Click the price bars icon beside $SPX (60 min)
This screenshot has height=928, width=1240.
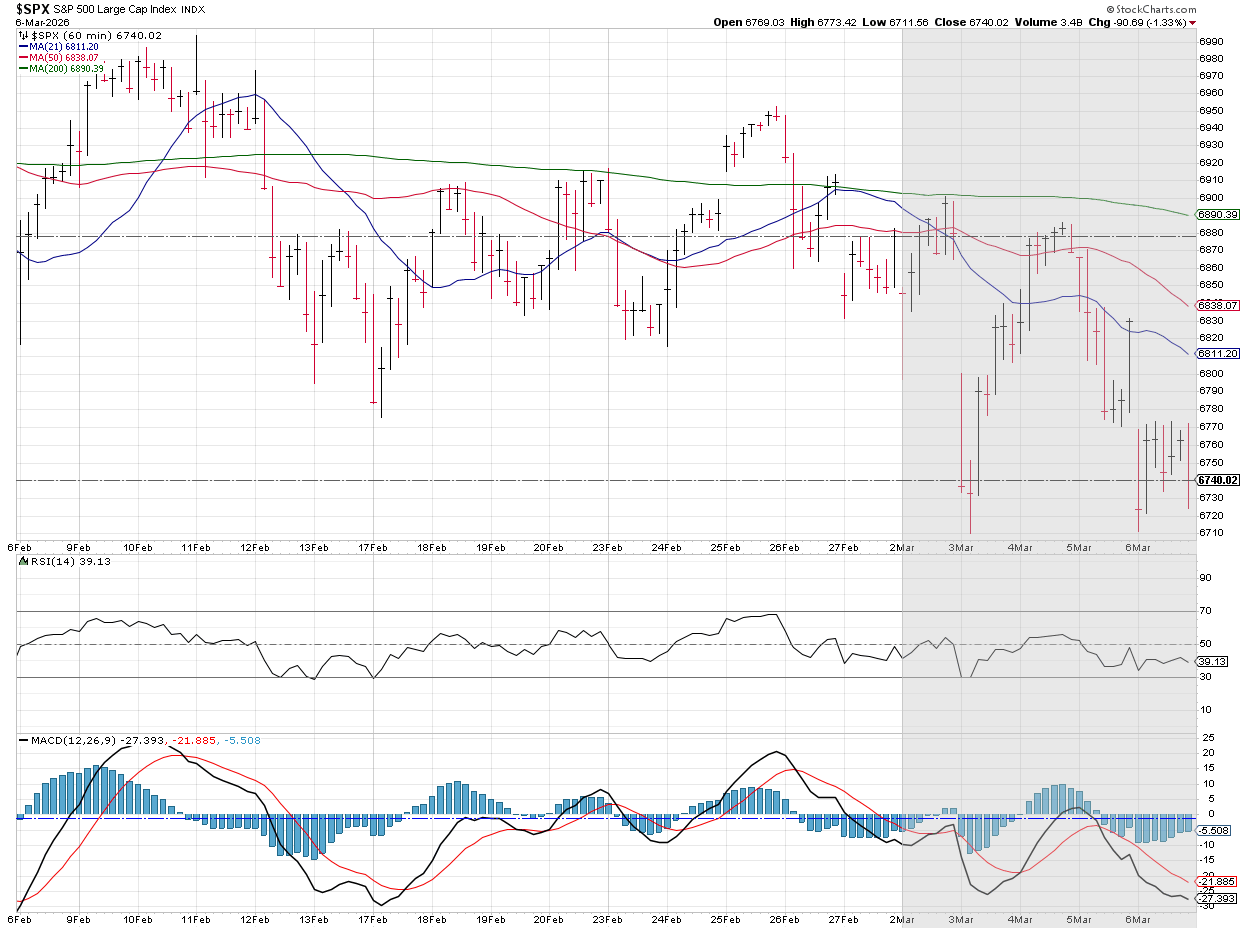(x=23, y=35)
